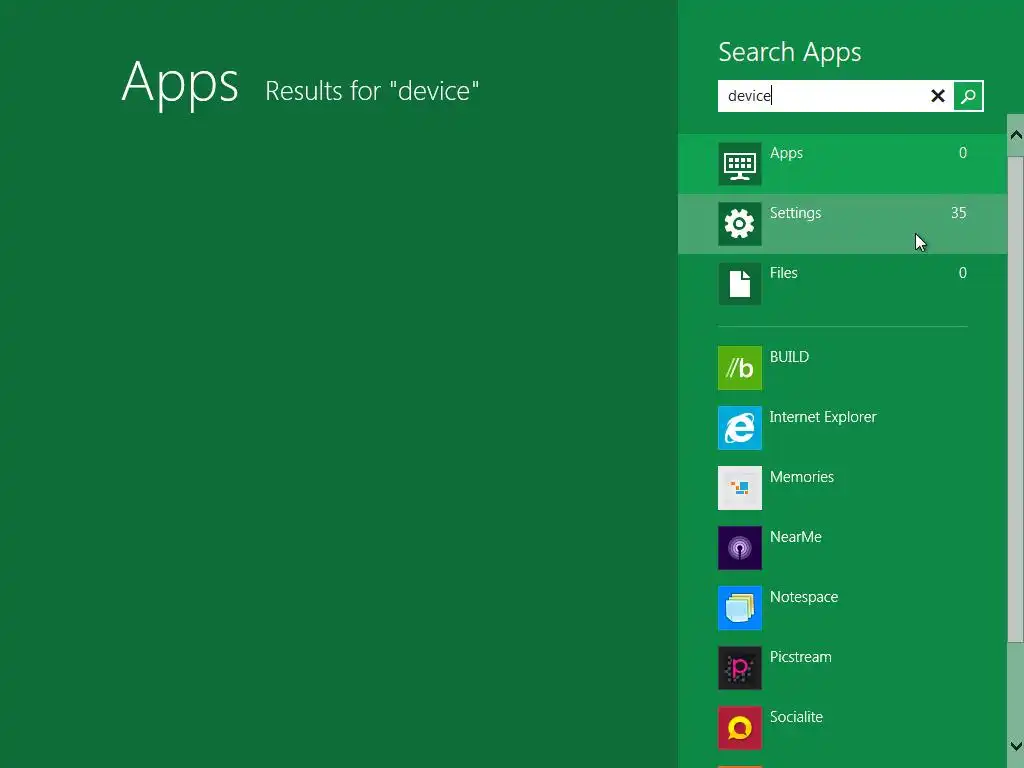Viewport: 1024px width, 768px height.
Task: Click the Memories text label
Action: [x=802, y=477]
